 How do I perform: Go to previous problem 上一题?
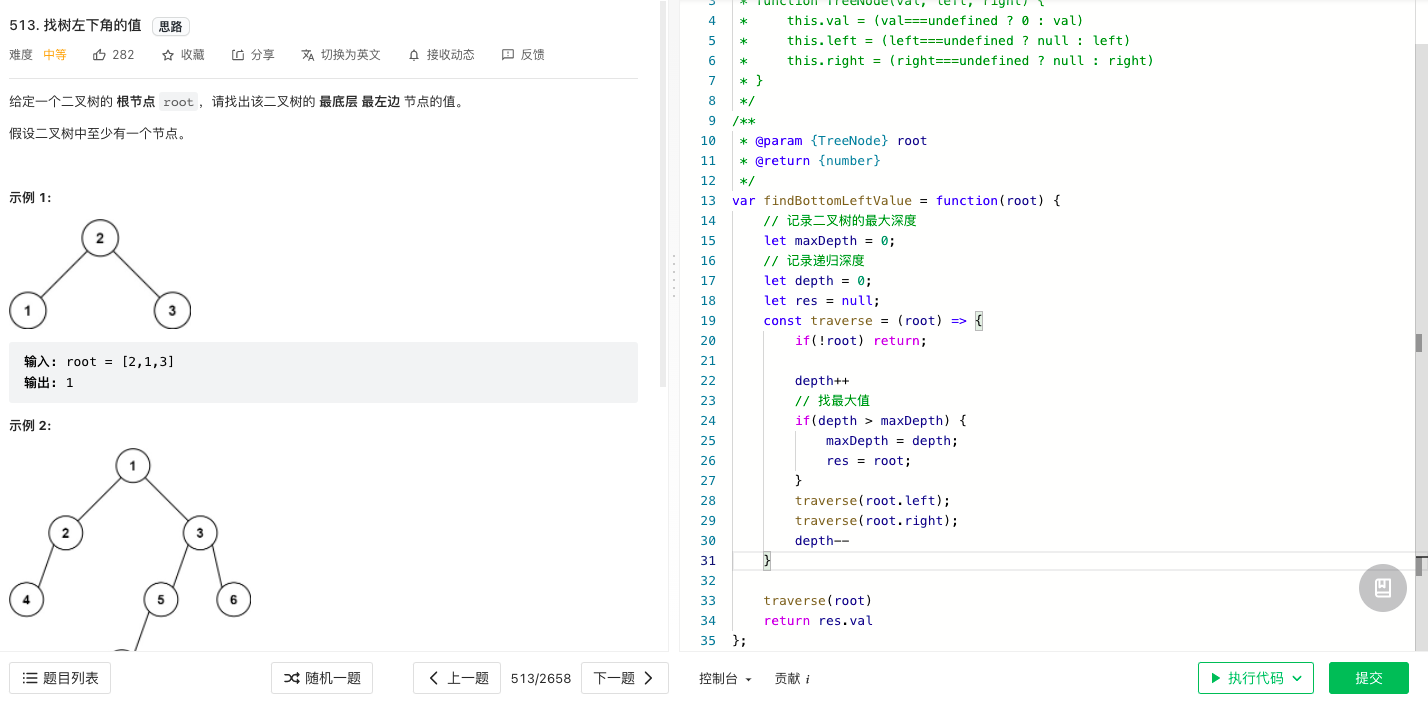[x=457, y=678]
